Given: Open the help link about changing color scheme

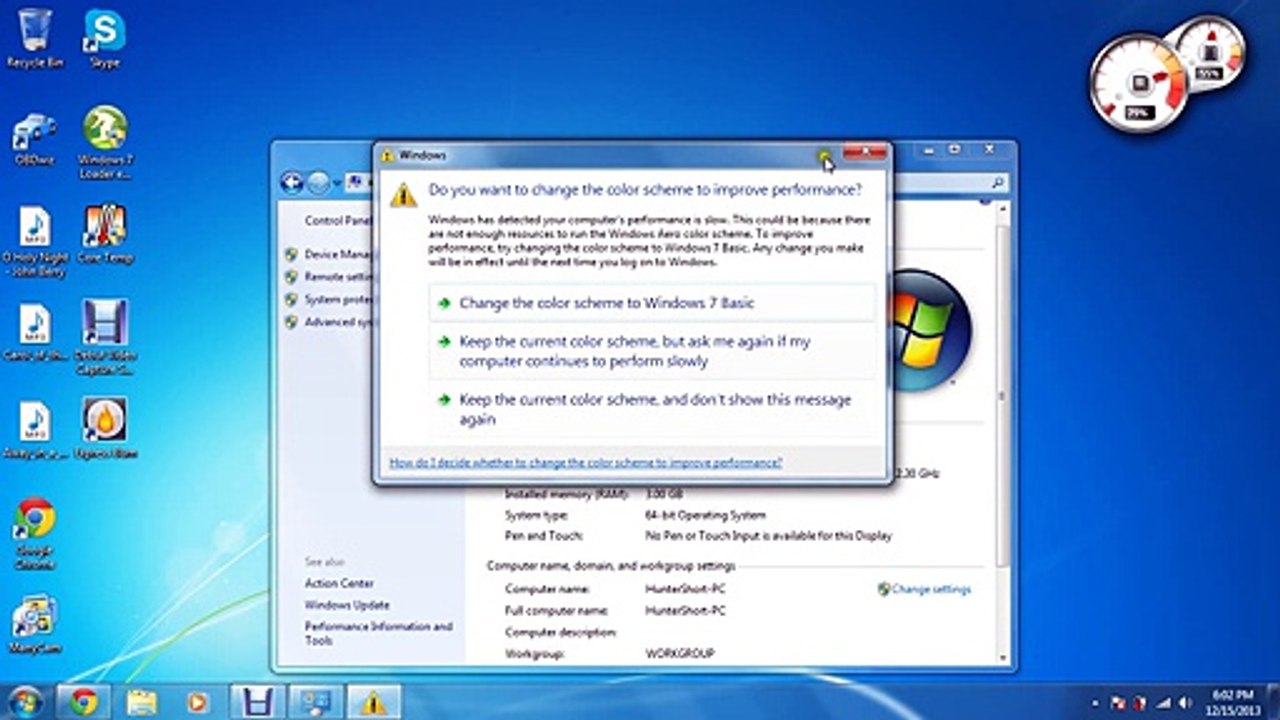Looking at the screenshot, I should 586,463.
